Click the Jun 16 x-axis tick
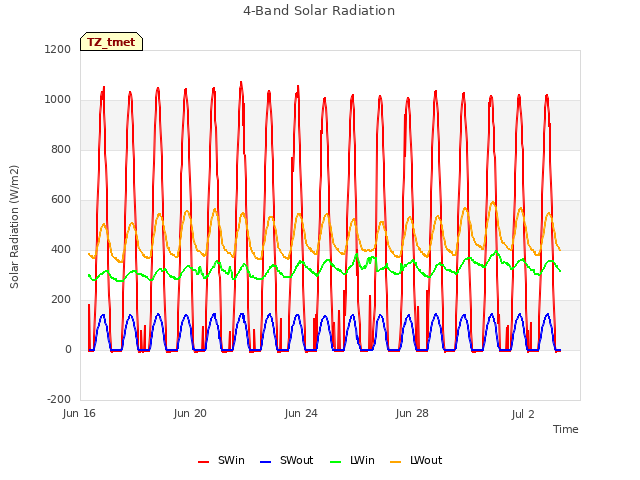Viewport: 640px width, 480px height. click(x=79, y=413)
